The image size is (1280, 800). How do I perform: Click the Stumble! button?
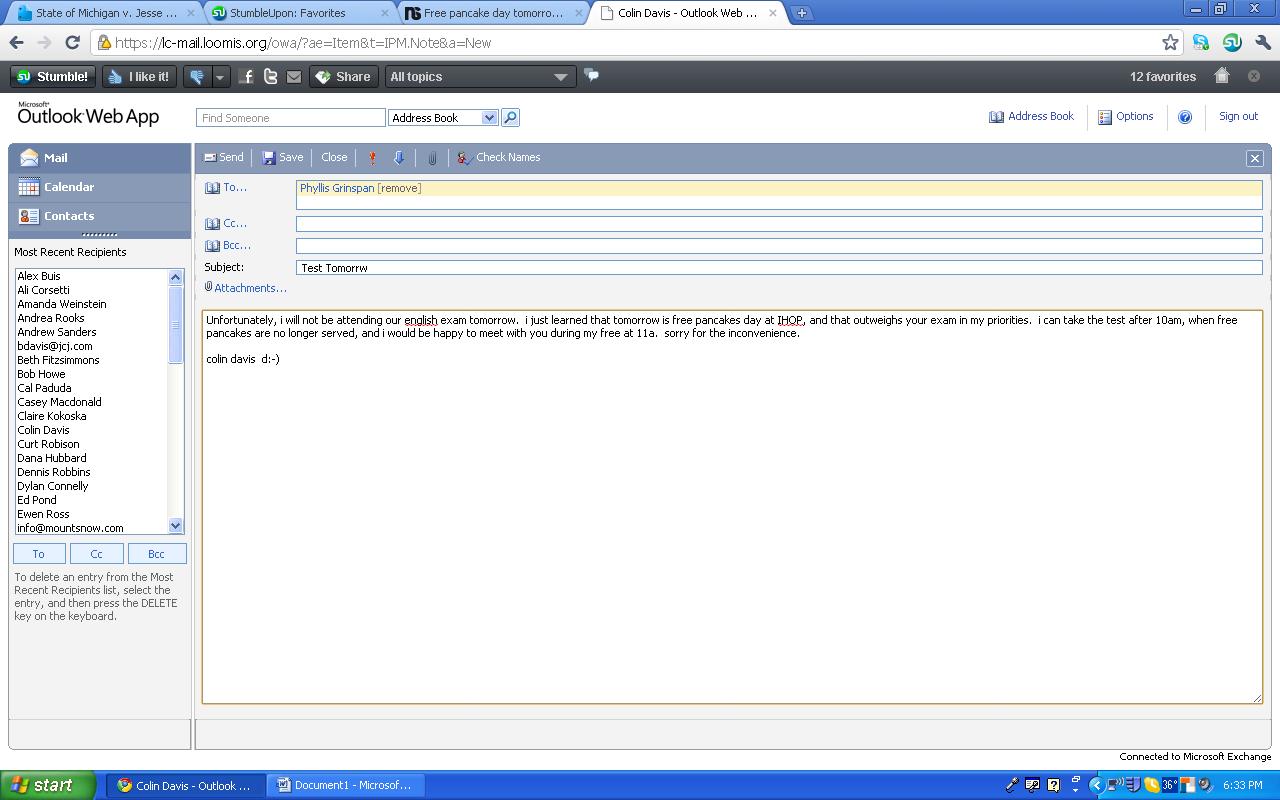[x=51, y=76]
